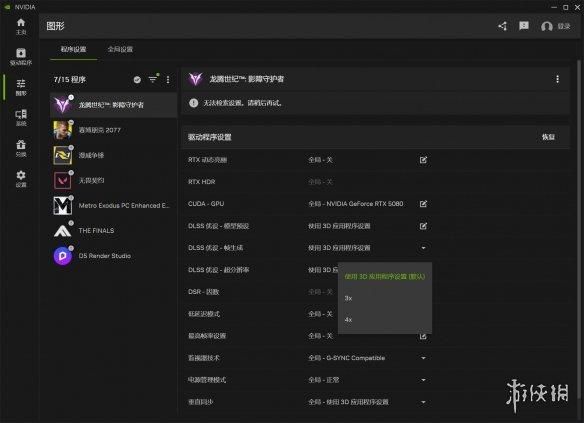Edit the RTX 动态亮丽 setting
584x423 pixels.
(423, 160)
